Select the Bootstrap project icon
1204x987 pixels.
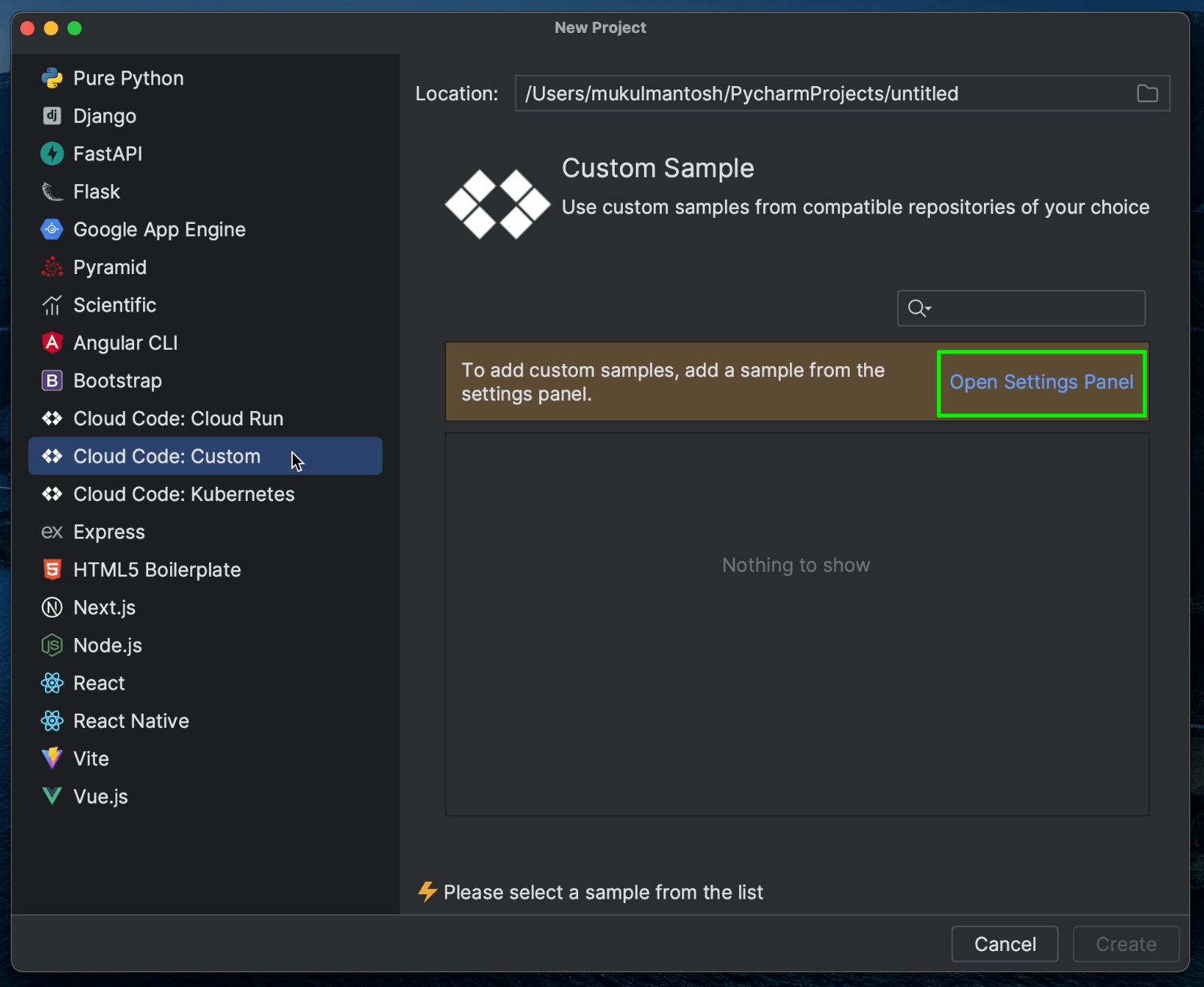point(52,380)
